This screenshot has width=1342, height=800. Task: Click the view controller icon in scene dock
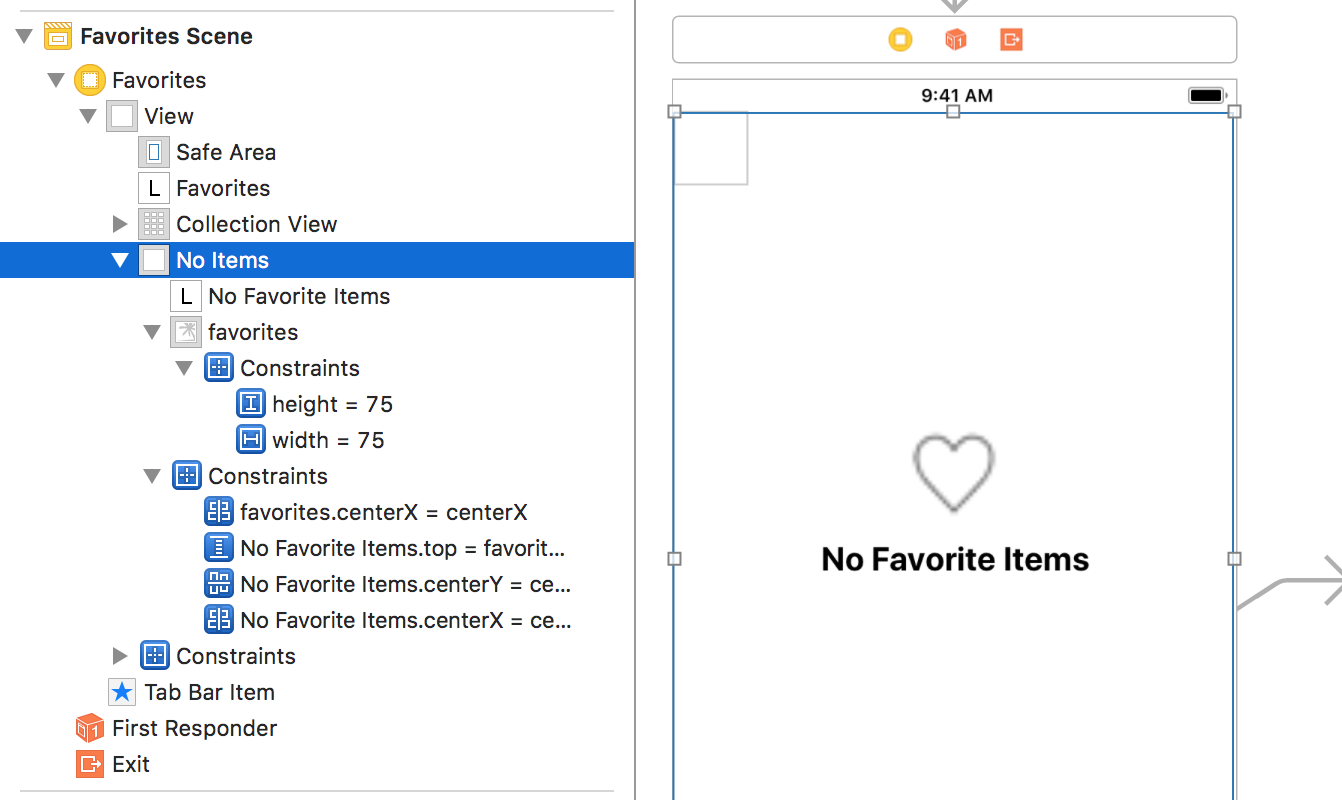coord(900,40)
